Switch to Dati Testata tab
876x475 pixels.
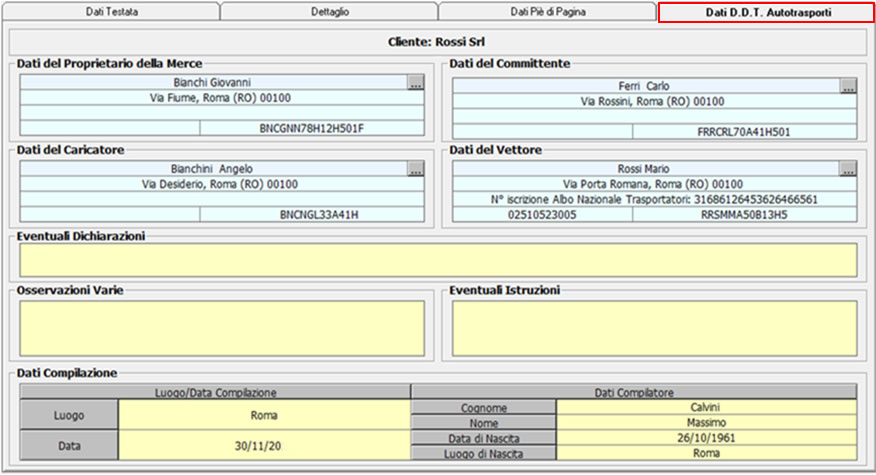[x=112, y=12]
